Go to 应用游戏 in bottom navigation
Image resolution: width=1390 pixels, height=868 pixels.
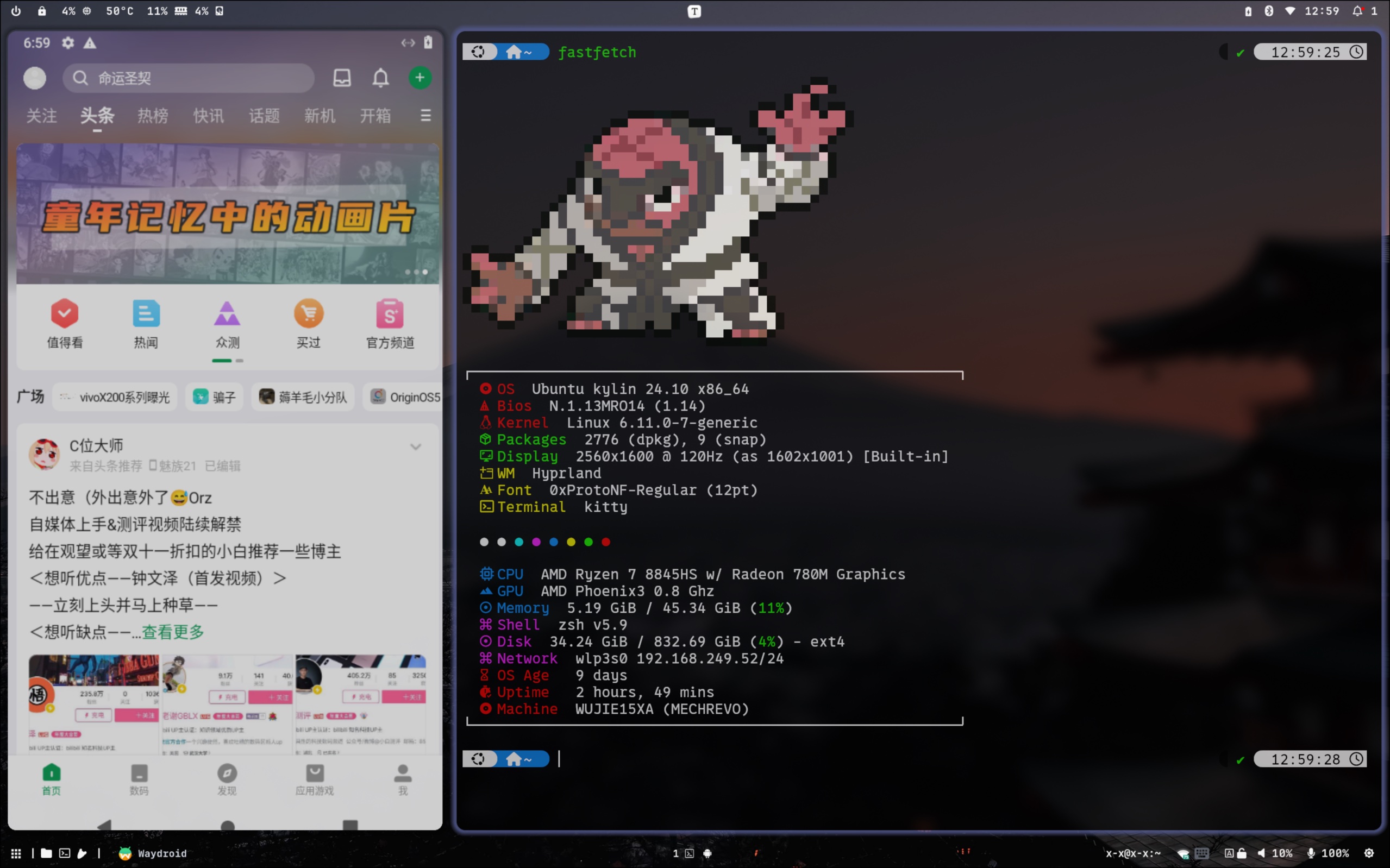pos(315,779)
